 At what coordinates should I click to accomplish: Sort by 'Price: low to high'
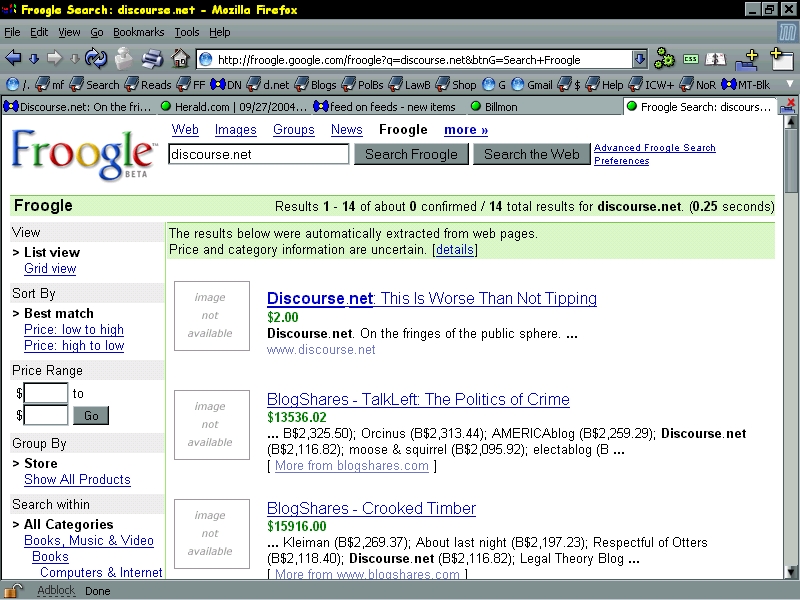(74, 330)
